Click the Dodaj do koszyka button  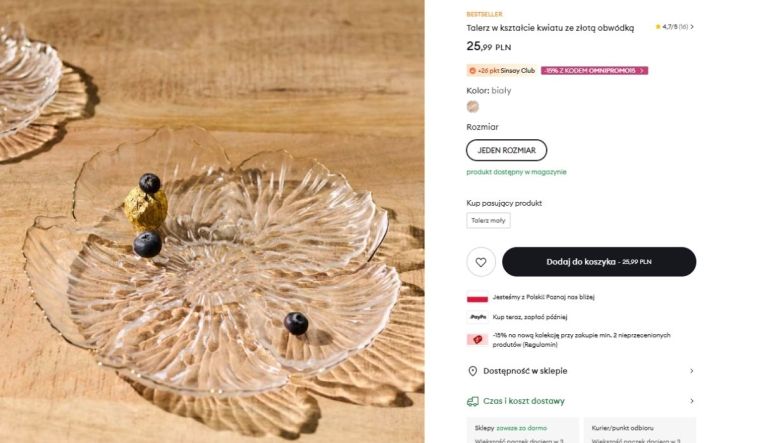click(599, 262)
